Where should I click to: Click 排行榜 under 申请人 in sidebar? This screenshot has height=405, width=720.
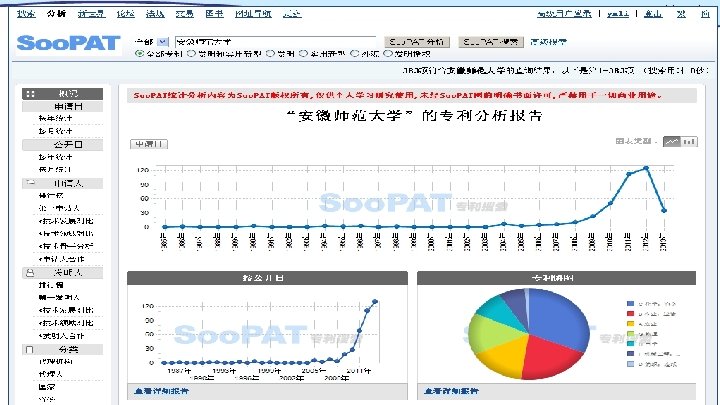[x=51, y=196]
